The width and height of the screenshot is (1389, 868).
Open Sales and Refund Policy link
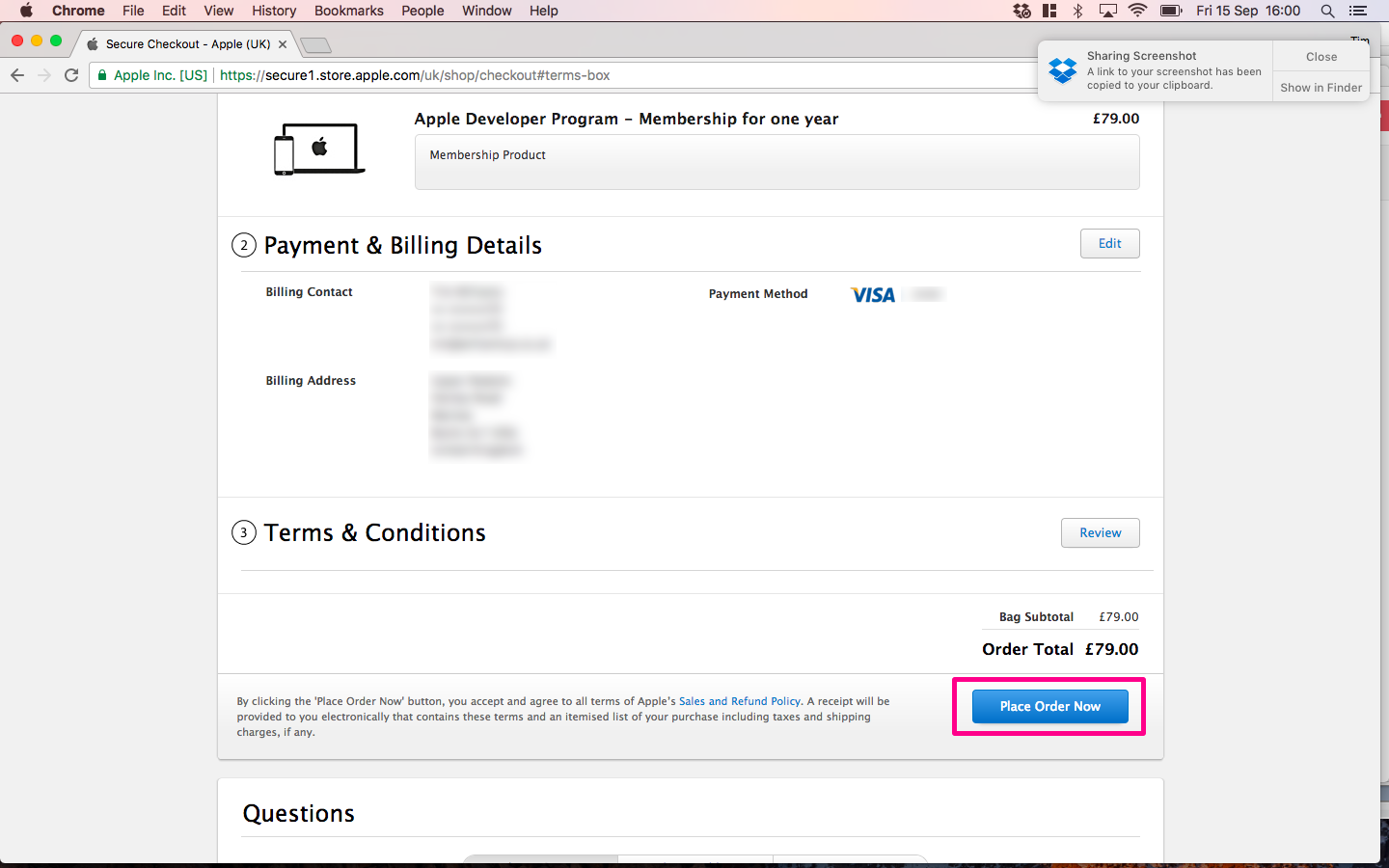click(740, 701)
